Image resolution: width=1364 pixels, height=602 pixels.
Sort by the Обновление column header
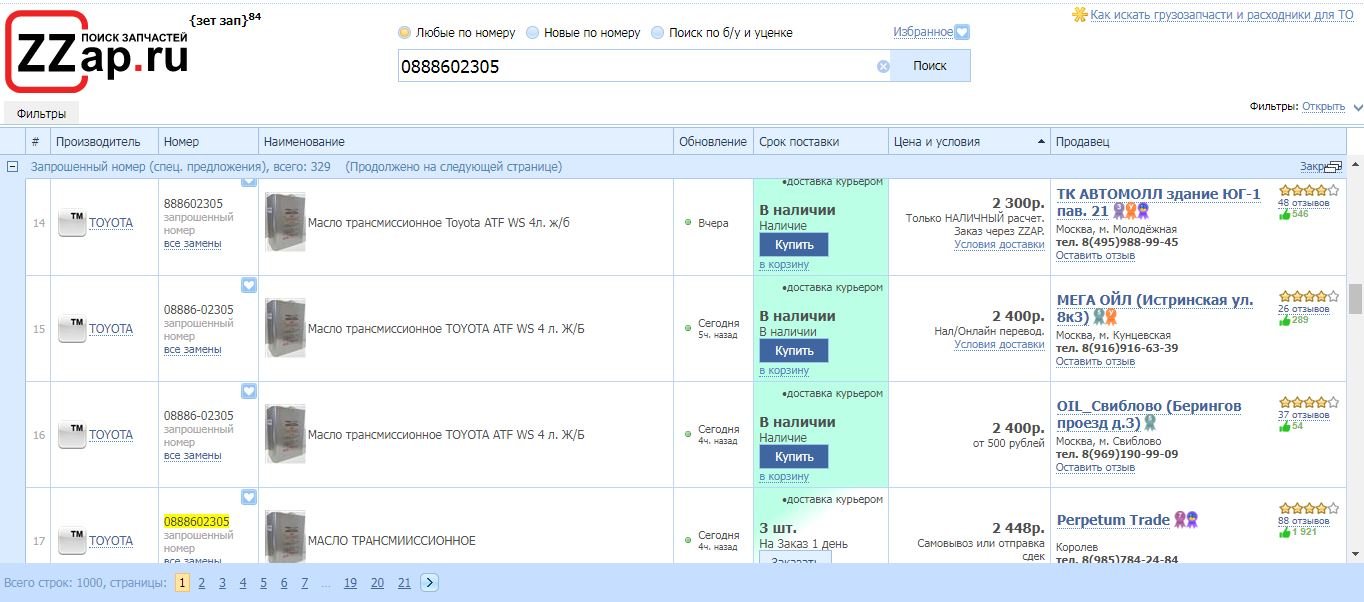coord(713,142)
